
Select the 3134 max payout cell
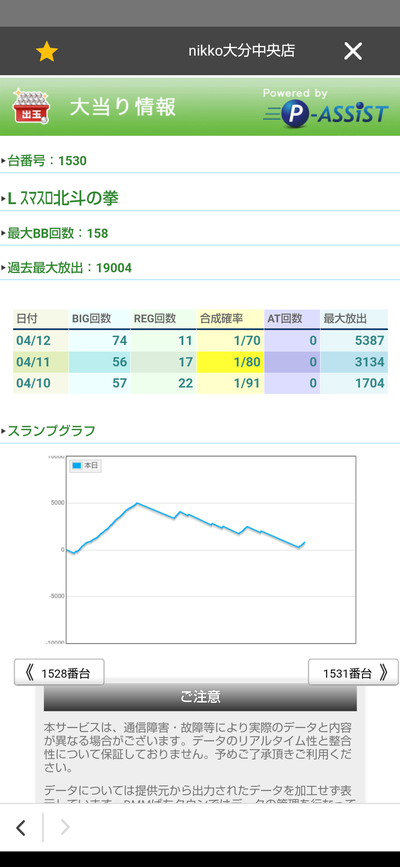click(x=354, y=362)
